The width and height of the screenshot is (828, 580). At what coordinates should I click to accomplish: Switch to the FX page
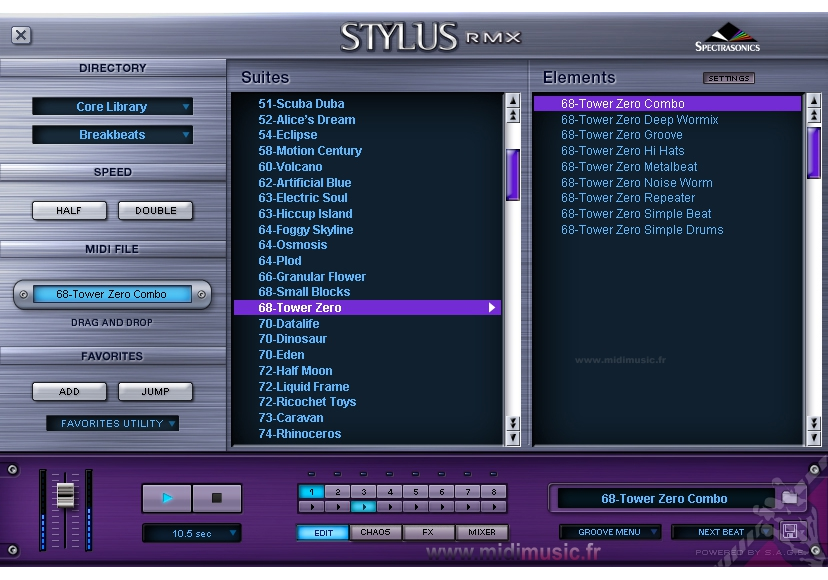[x=428, y=532]
